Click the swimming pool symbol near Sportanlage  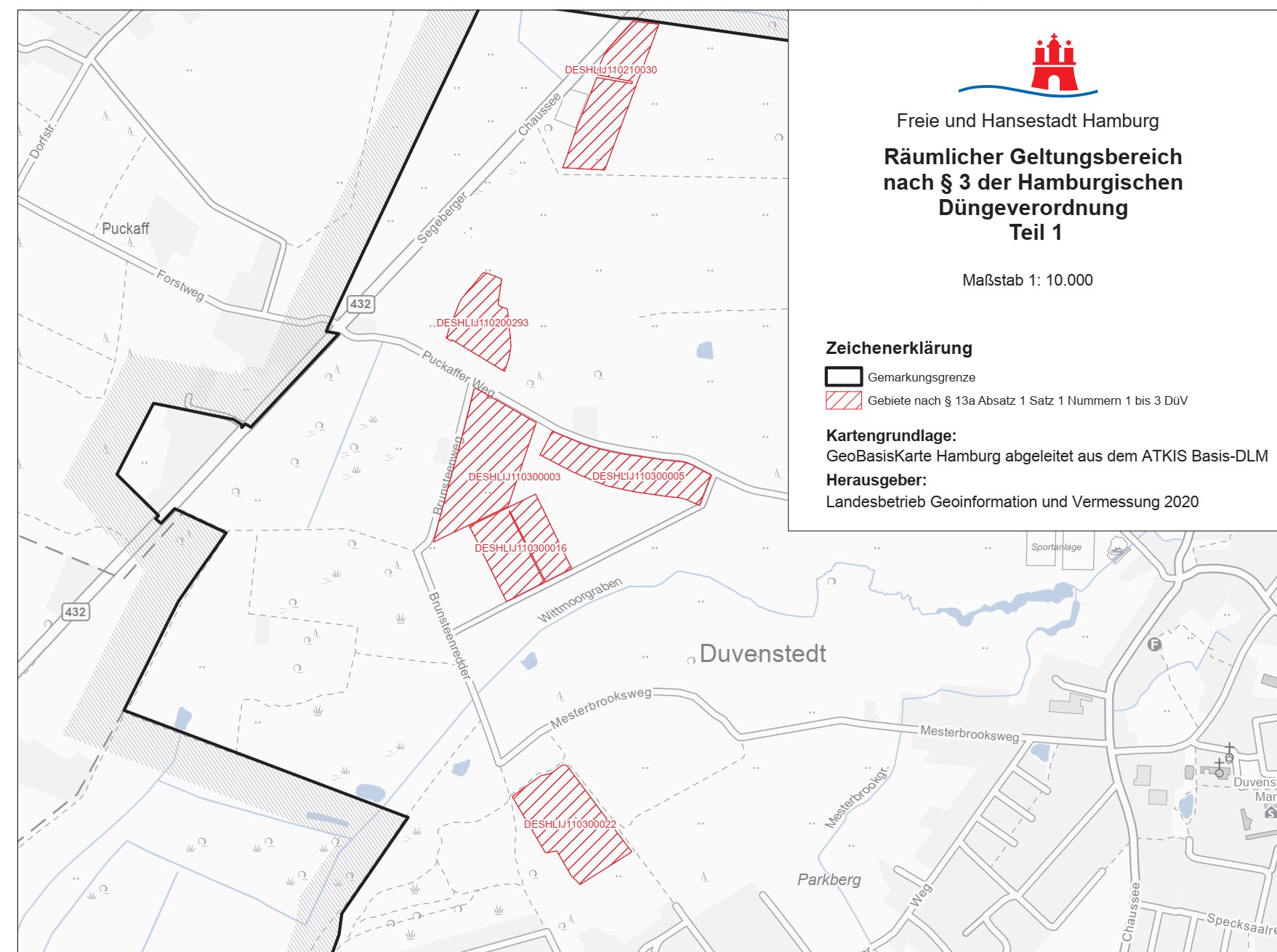(x=1117, y=549)
